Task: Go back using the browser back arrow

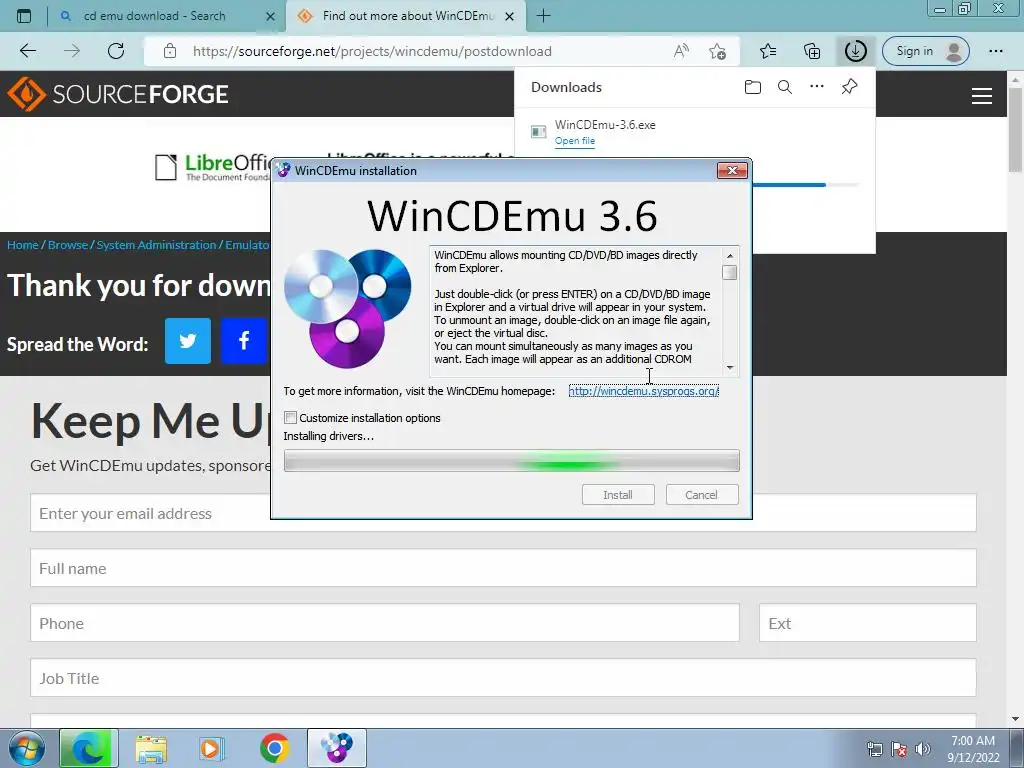Action: click(27, 51)
